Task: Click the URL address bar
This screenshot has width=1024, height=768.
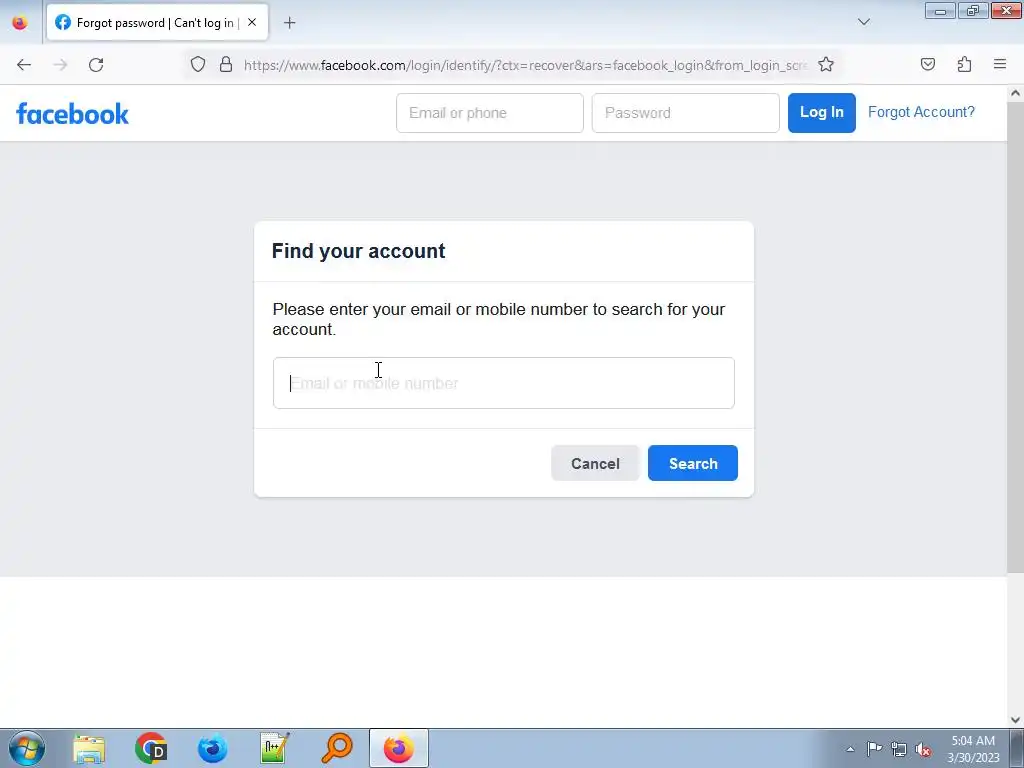Action: (x=525, y=65)
